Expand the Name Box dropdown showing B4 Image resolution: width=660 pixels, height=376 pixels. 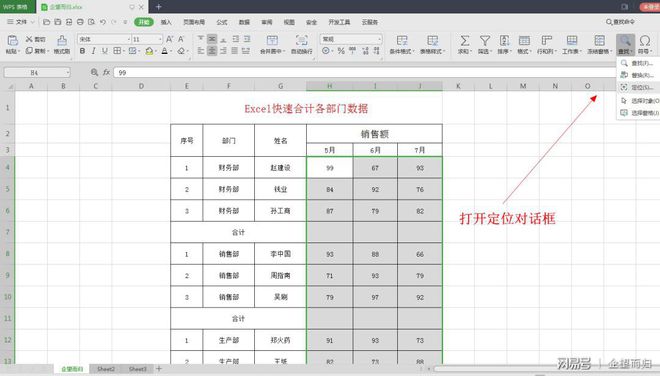pos(67,73)
